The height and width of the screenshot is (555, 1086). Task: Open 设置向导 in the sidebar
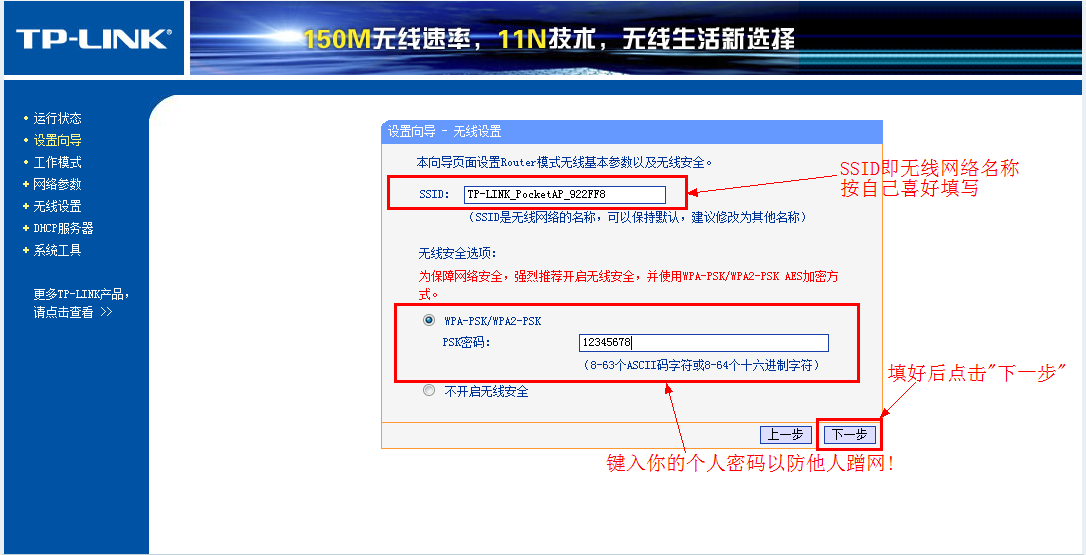pyautogui.click(x=57, y=141)
